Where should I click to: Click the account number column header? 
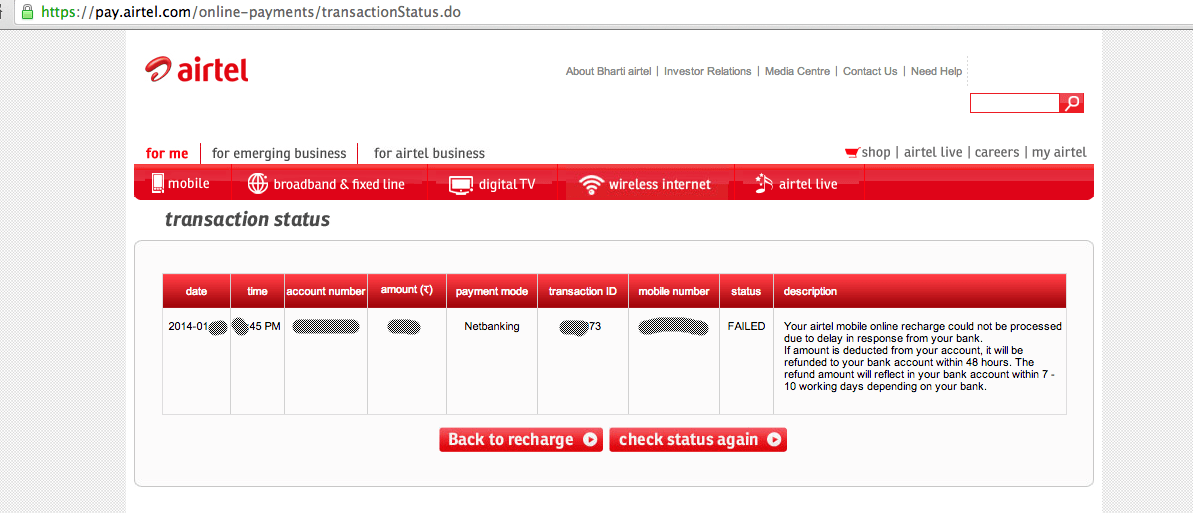326,291
